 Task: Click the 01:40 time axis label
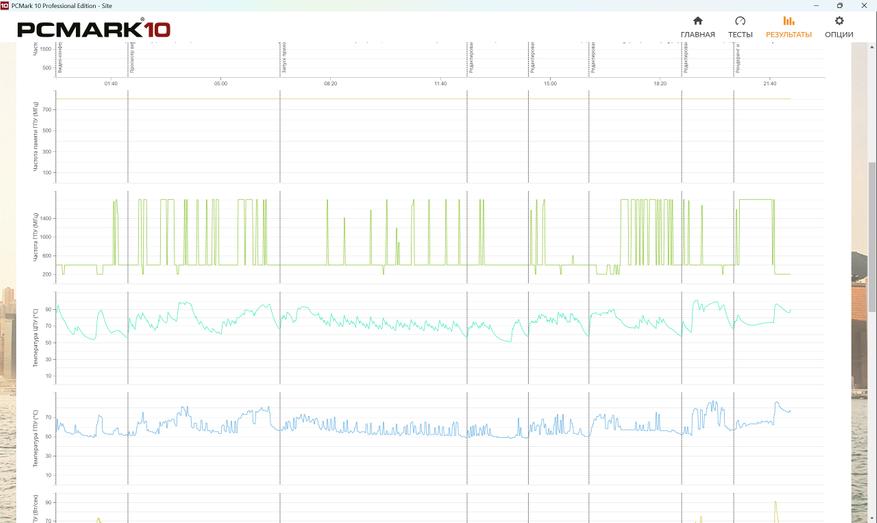(x=111, y=83)
